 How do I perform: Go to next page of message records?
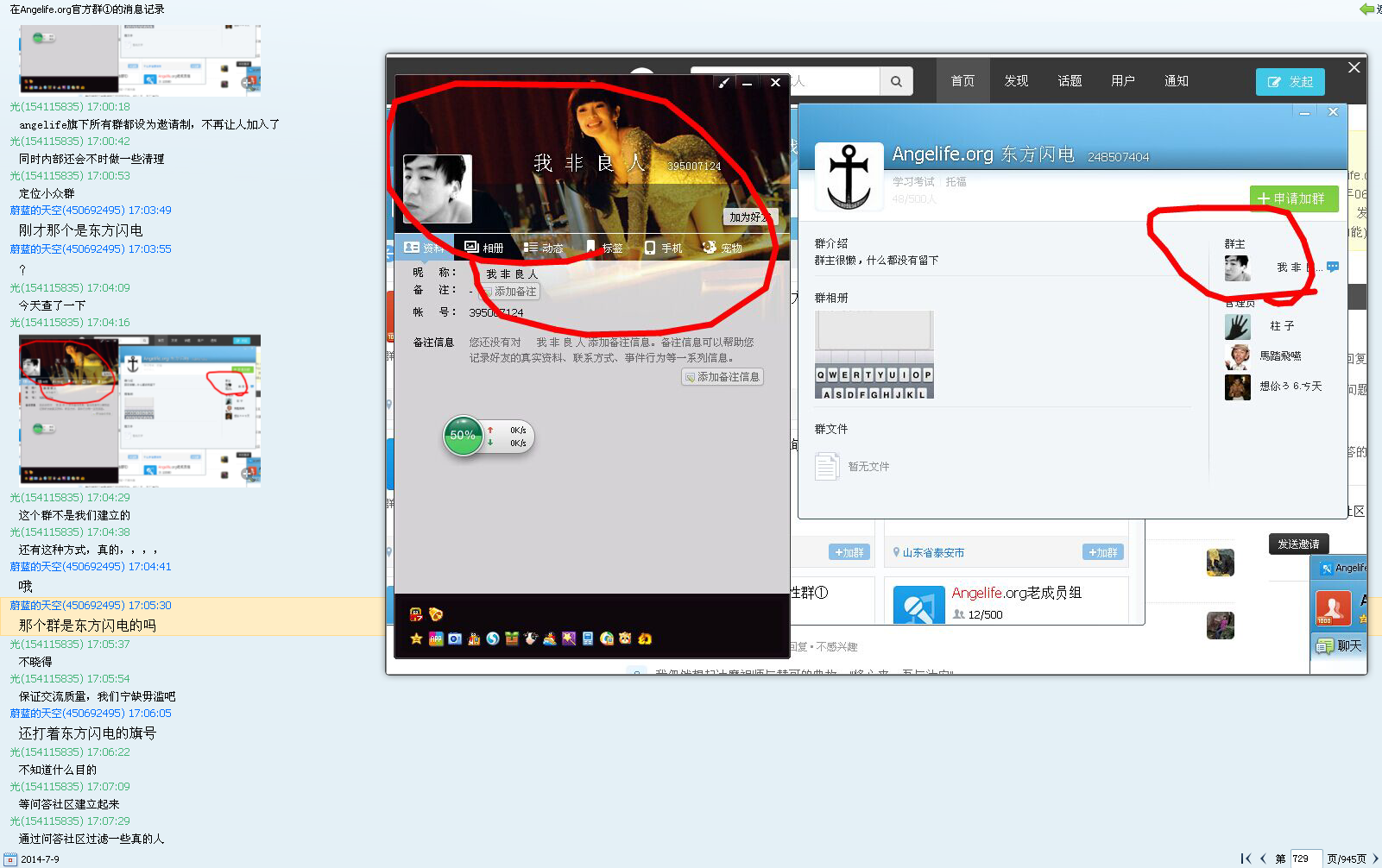[x=1375, y=859]
